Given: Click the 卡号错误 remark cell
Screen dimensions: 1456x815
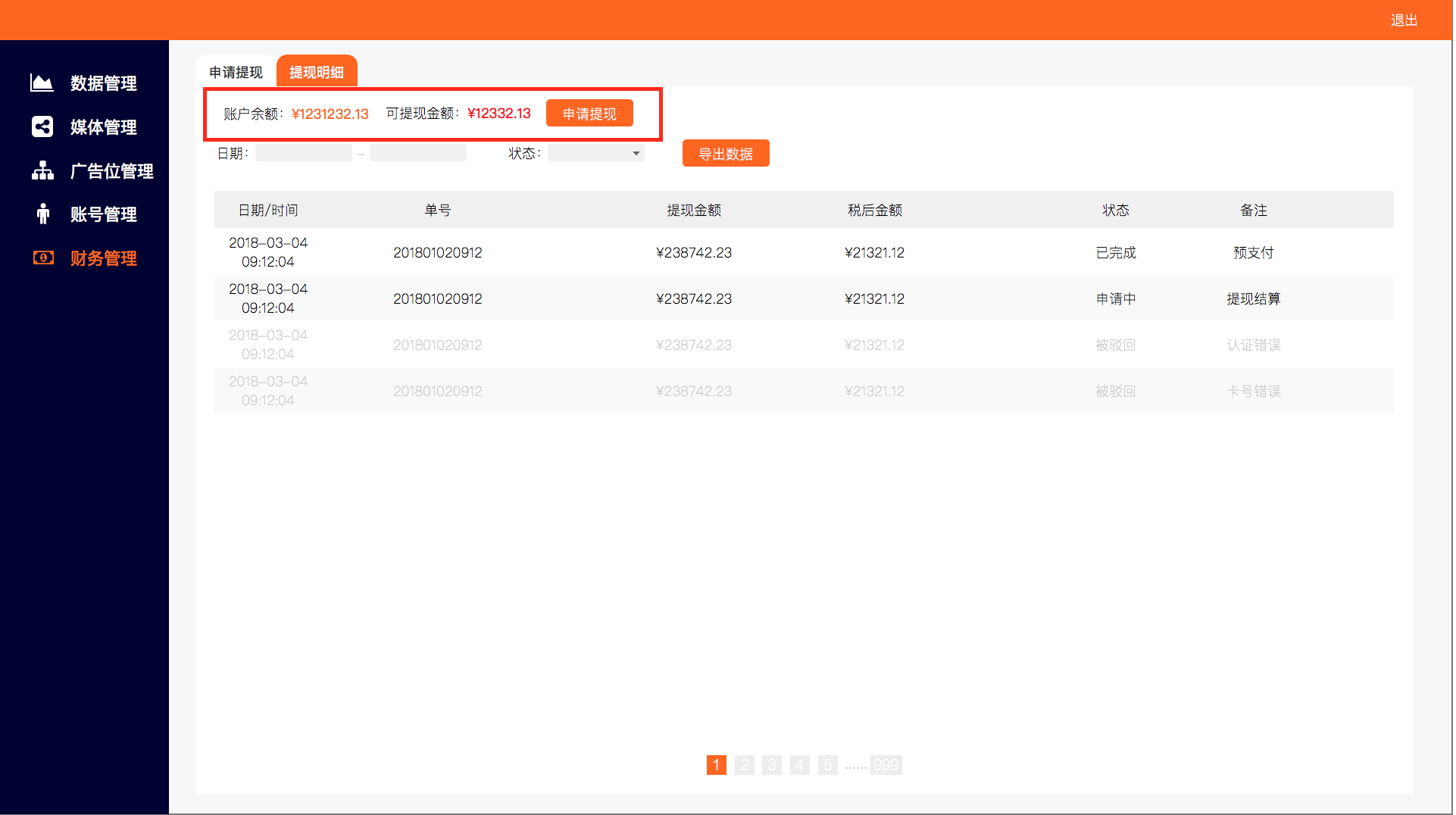Looking at the screenshot, I should coord(1254,391).
